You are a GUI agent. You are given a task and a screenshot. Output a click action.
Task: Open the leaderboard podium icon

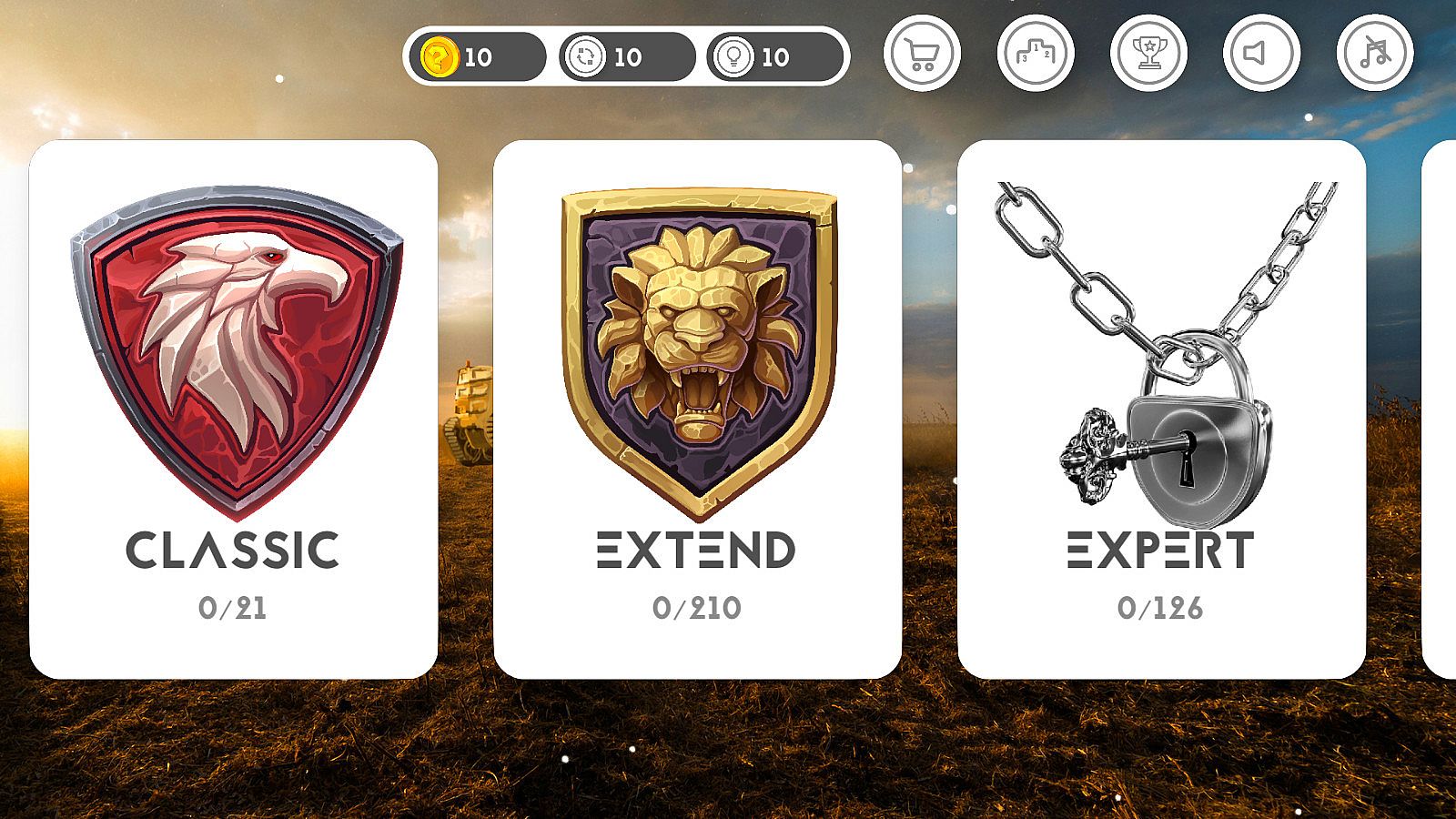pos(1036,54)
